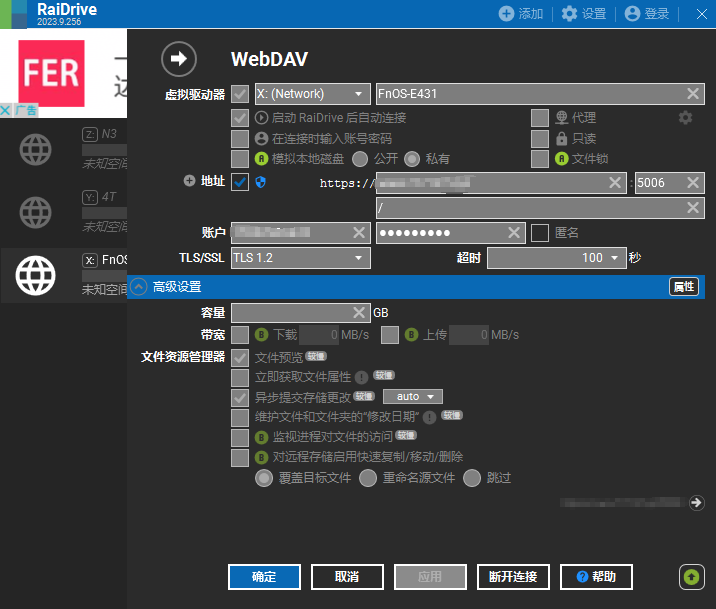Click info icon beside 修改日期 option

[429, 417]
